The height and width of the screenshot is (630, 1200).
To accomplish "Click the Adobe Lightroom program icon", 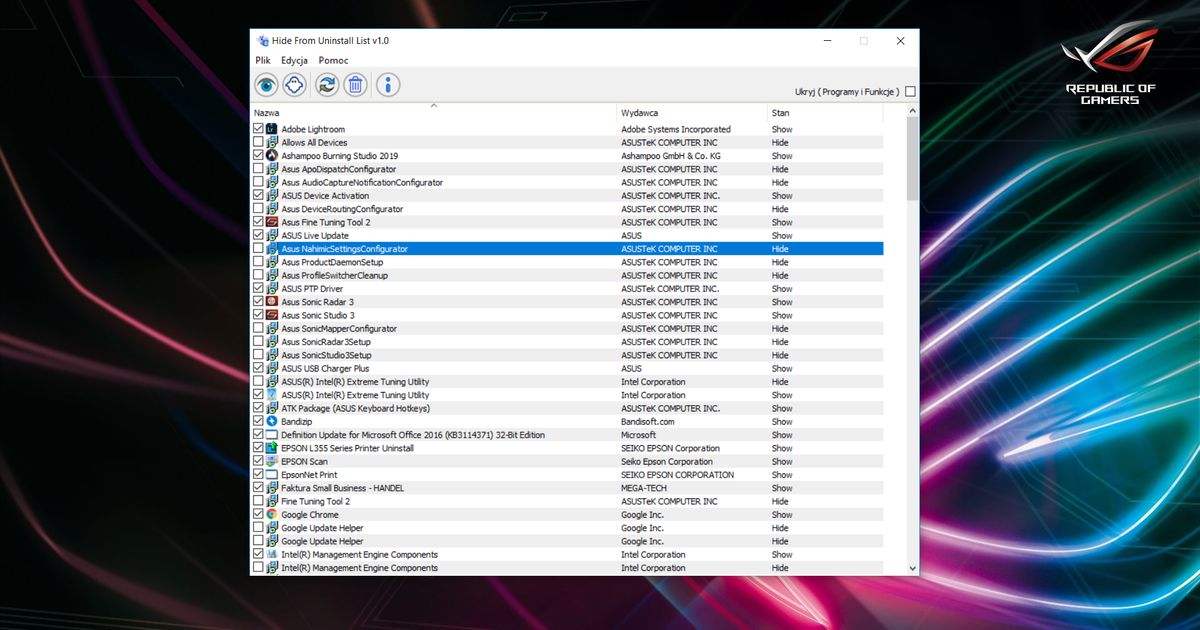I will (272, 129).
